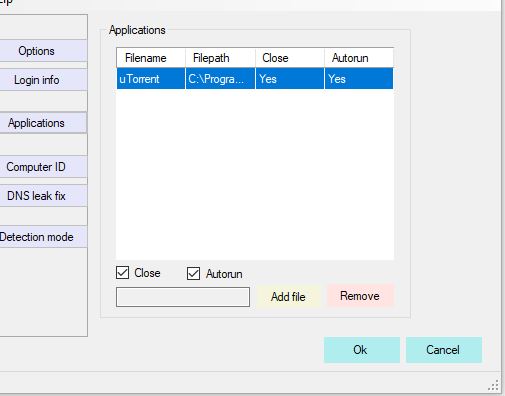This screenshot has height=396, width=505.
Task: Click the Yes value under Autorun column
Action: click(359, 79)
